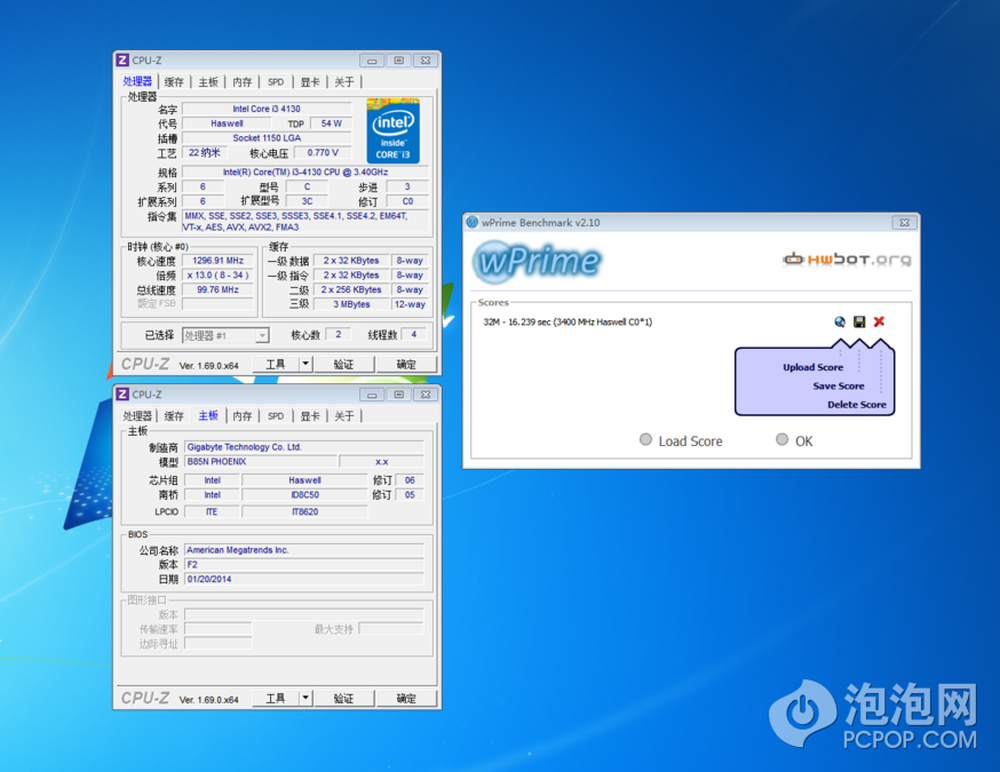Click the BIOS version value 'F2'
This screenshot has height=772, width=1000.
point(304,565)
